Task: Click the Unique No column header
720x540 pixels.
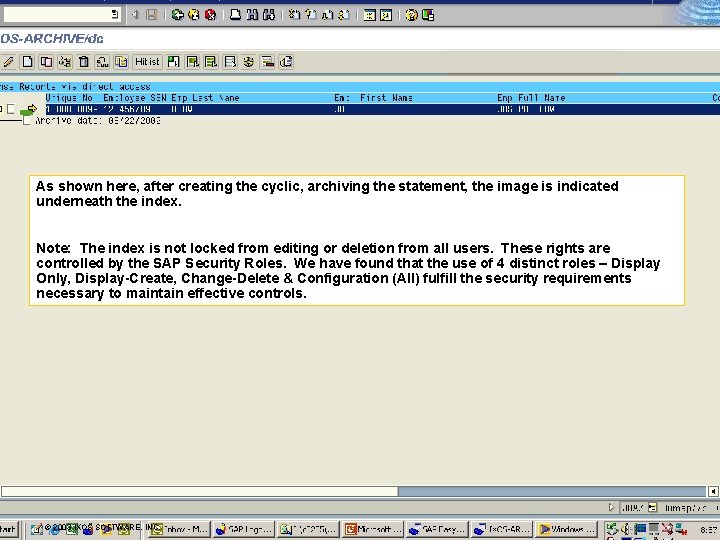Action: point(69,98)
